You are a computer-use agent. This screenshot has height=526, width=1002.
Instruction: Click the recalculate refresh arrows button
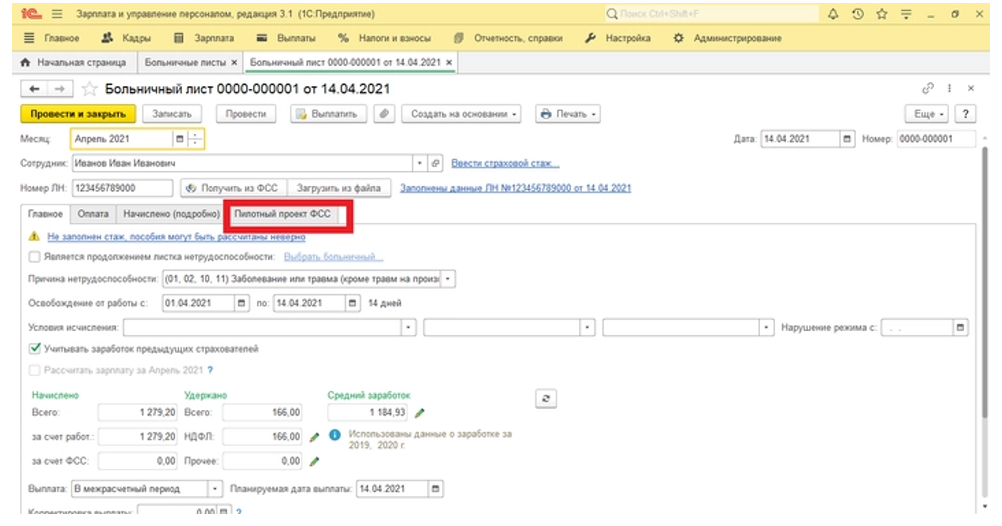545,398
